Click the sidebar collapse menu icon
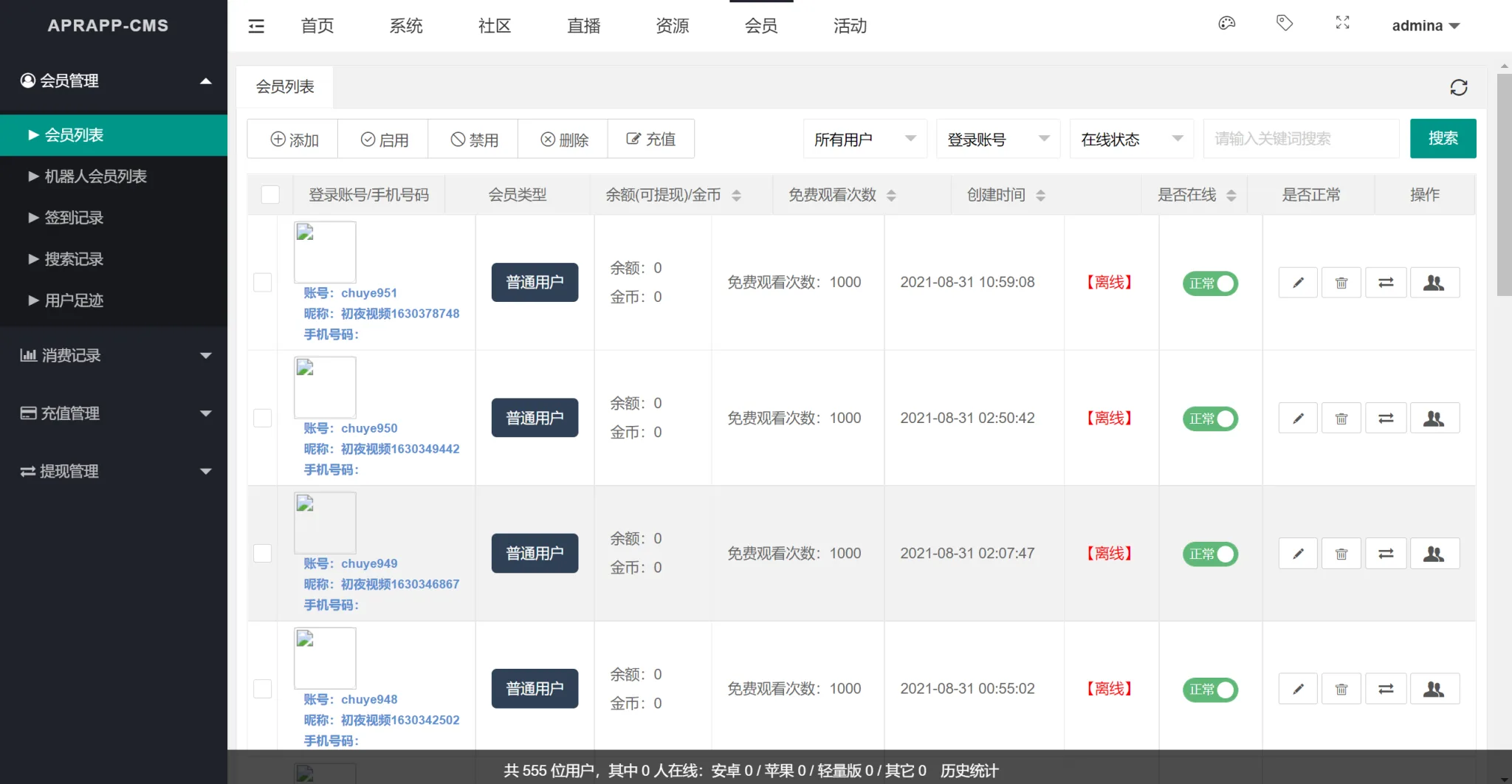 (256, 27)
